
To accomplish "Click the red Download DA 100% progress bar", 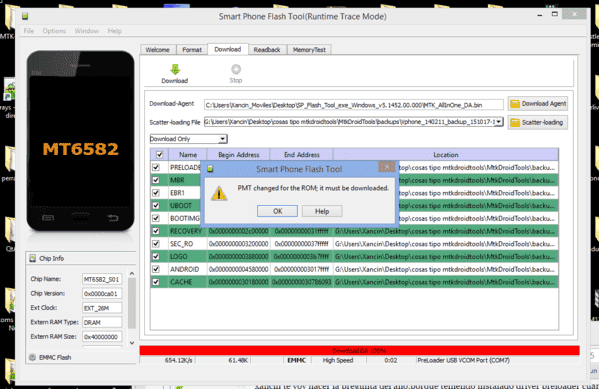I will pyautogui.click(x=359, y=350).
